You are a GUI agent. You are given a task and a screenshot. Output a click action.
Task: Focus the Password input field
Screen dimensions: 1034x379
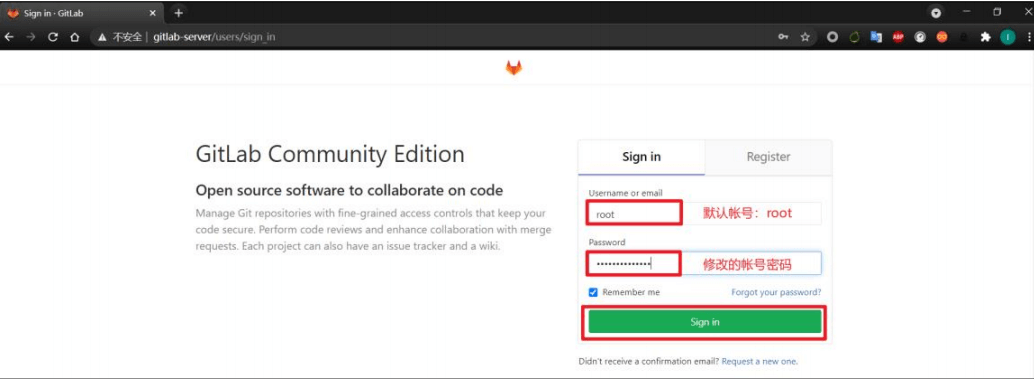pos(705,264)
